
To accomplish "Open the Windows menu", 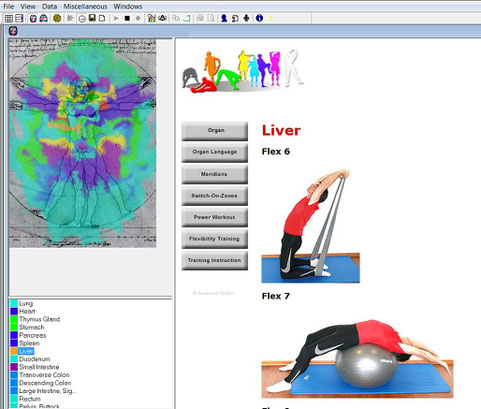I will coord(128,6).
